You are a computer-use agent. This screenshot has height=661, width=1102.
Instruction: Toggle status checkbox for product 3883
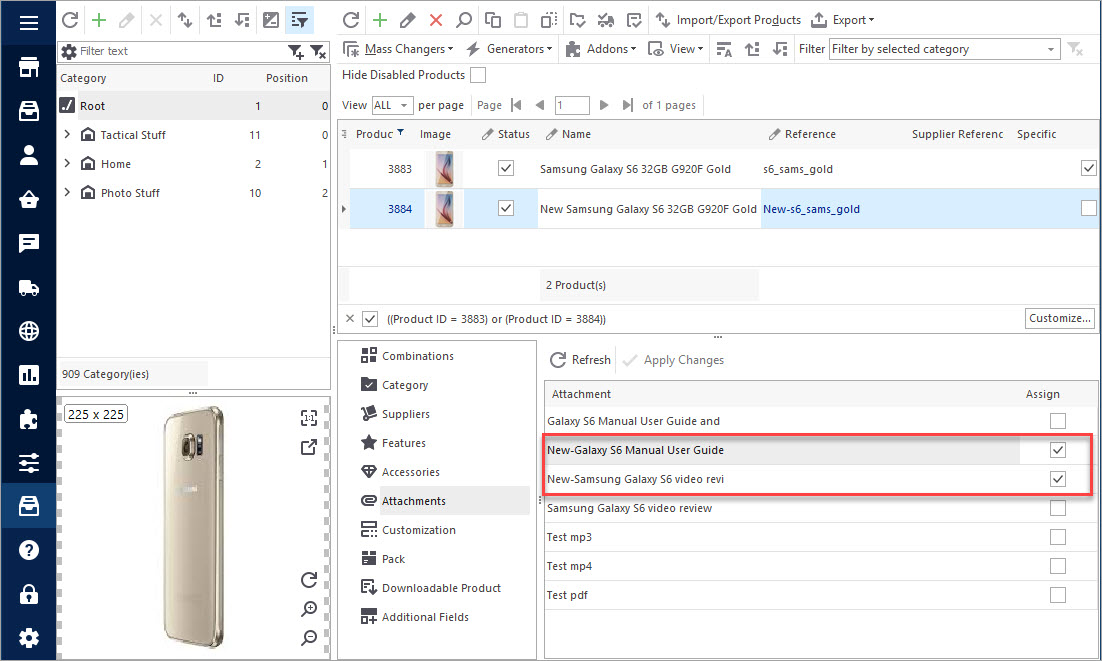click(x=506, y=168)
